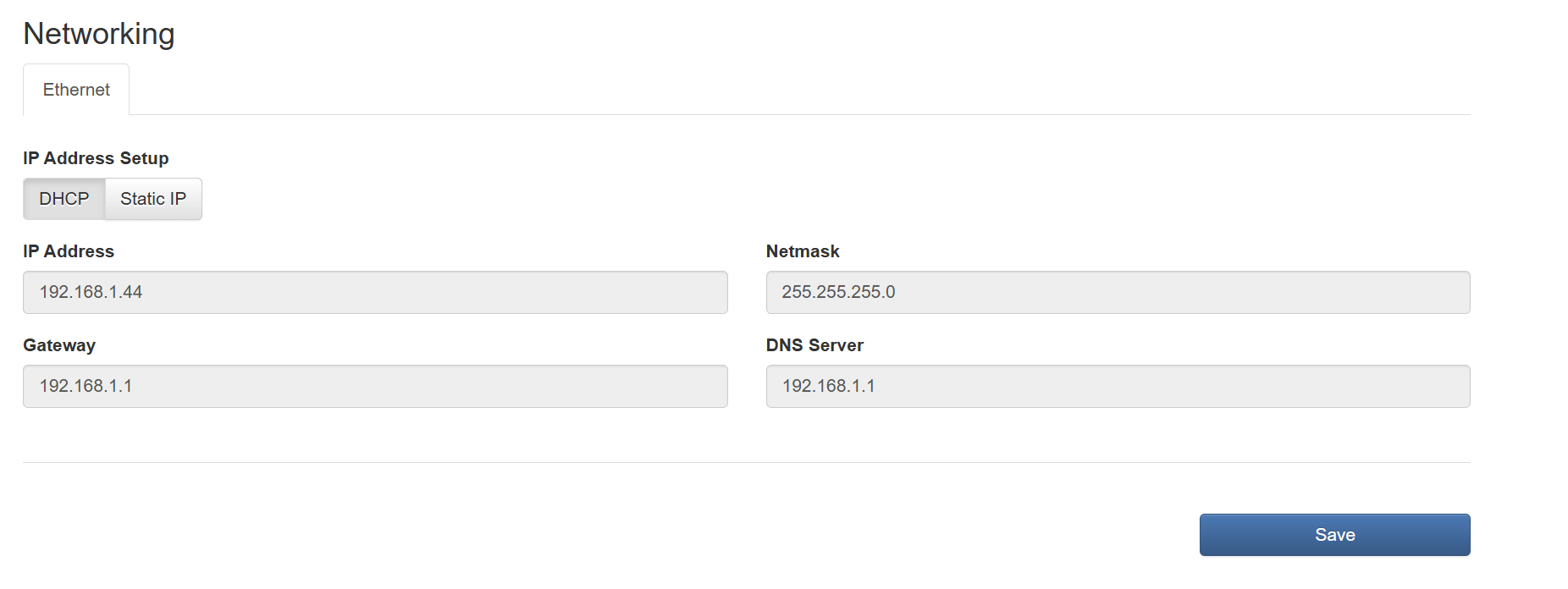Click the Netmask label text

coord(803,251)
